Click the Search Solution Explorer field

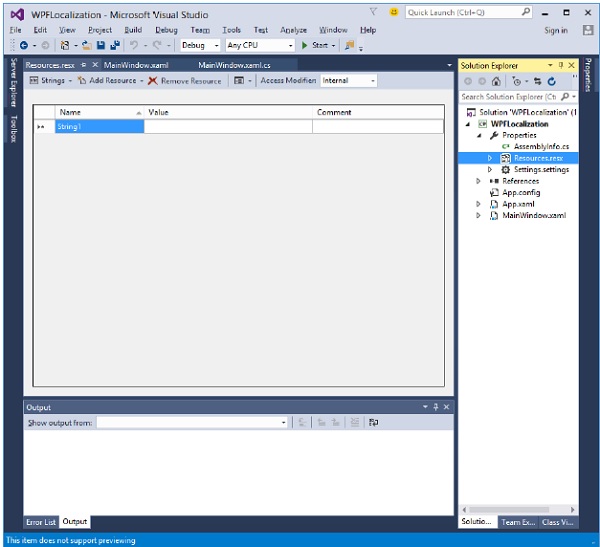pos(509,98)
